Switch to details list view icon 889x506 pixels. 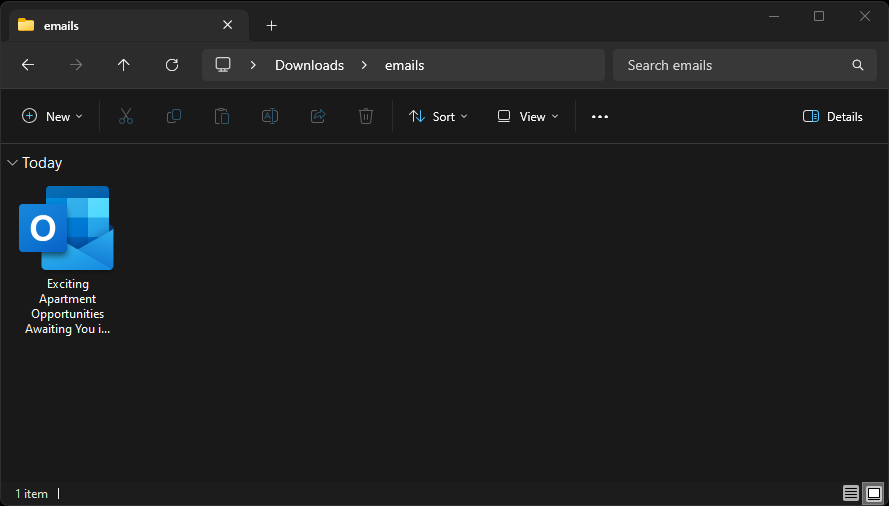[850, 493]
